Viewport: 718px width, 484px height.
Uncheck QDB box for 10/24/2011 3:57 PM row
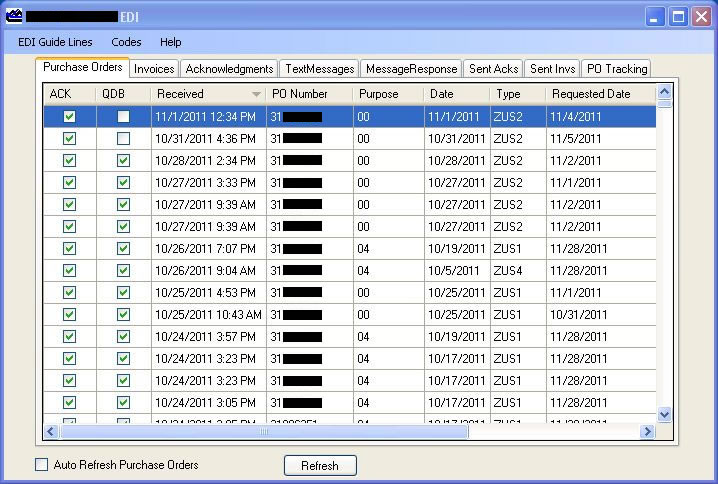(x=123, y=336)
